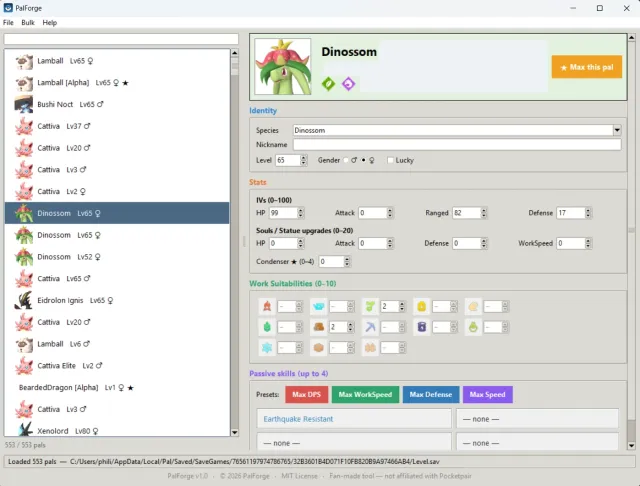Increase the IV HP stepper

301,210
